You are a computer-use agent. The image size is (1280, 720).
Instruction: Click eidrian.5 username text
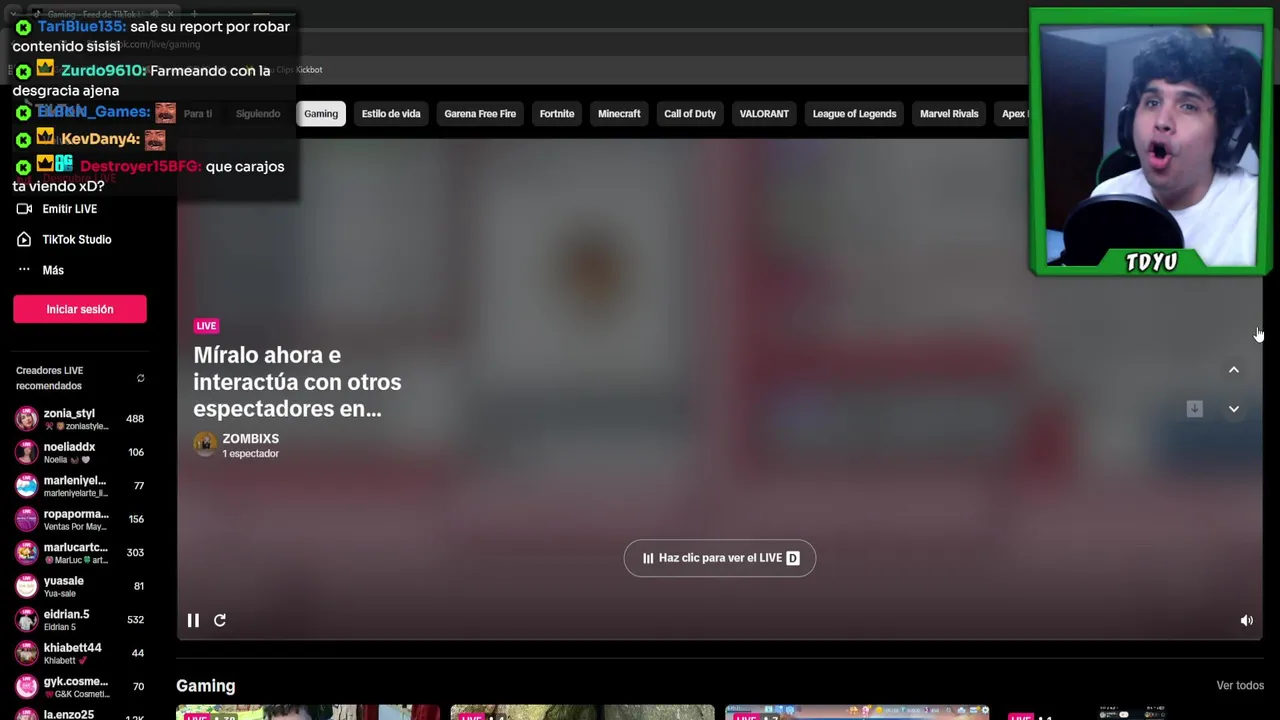[66, 614]
